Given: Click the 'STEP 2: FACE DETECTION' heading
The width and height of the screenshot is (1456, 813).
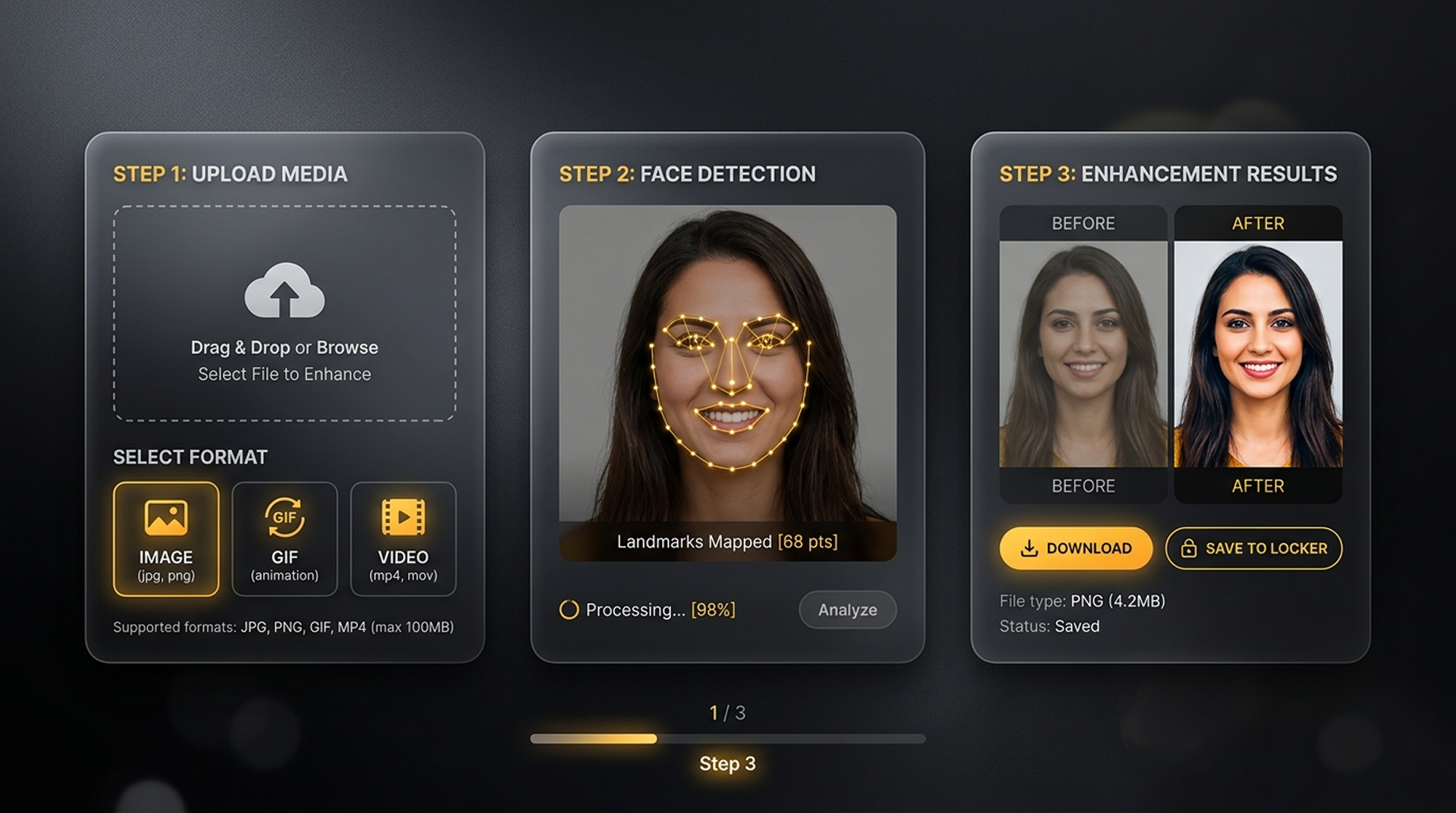Looking at the screenshot, I should [x=687, y=174].
